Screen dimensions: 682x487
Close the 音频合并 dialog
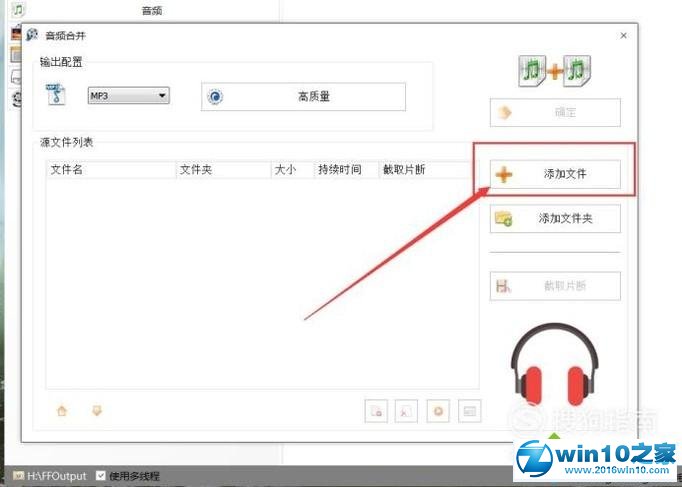[624, 36]
